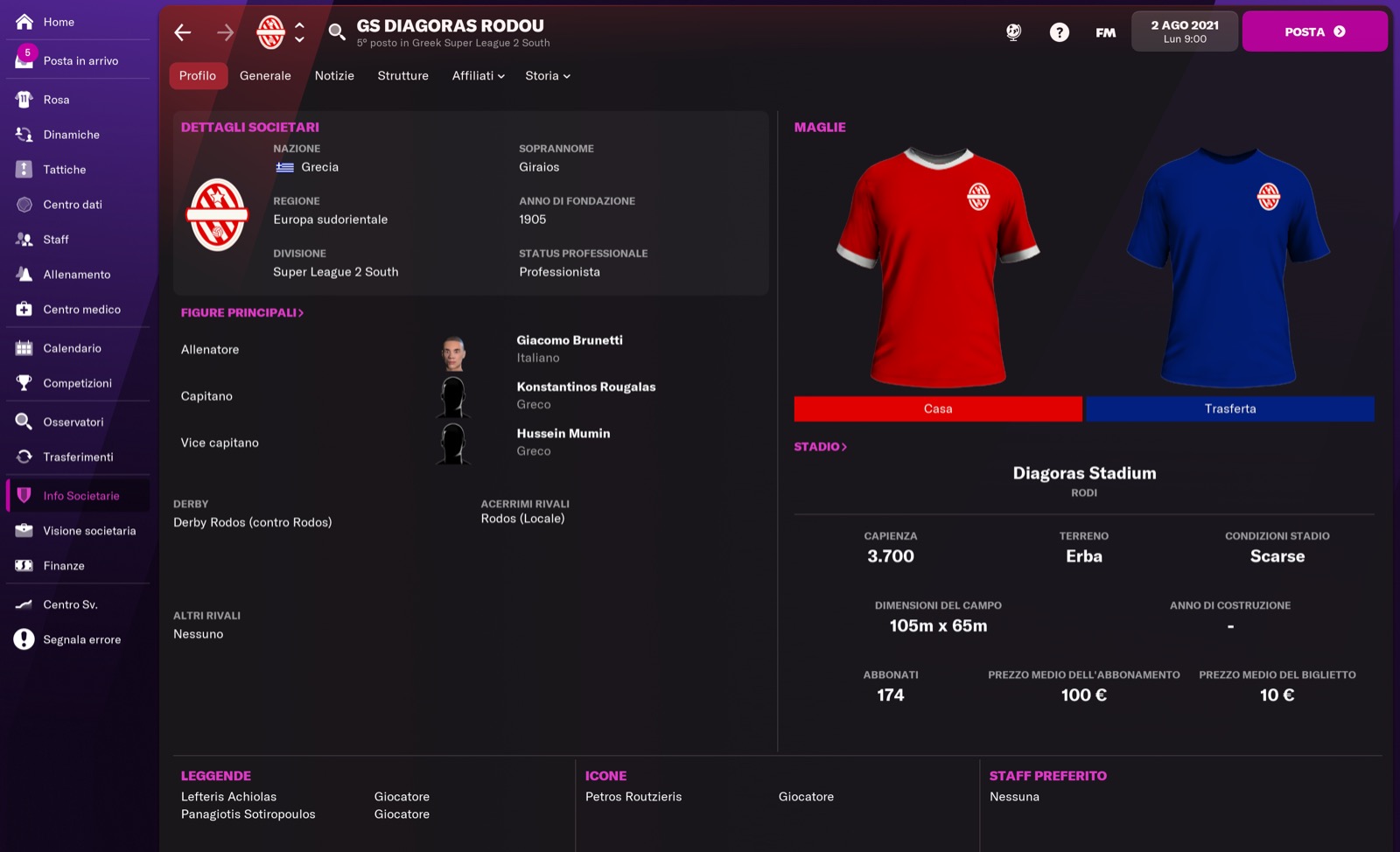The image size is (1400, 852).
Task: Expand the Affiliati dropdown
Action: click(478, 76)
